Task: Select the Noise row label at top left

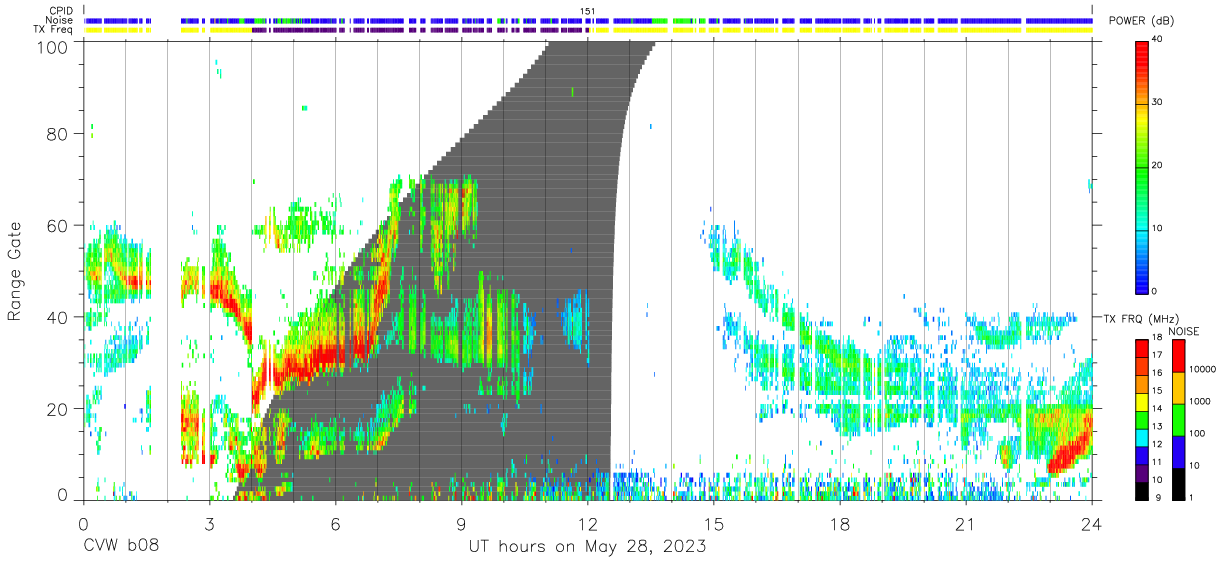Action: click(x=59, y=20)
